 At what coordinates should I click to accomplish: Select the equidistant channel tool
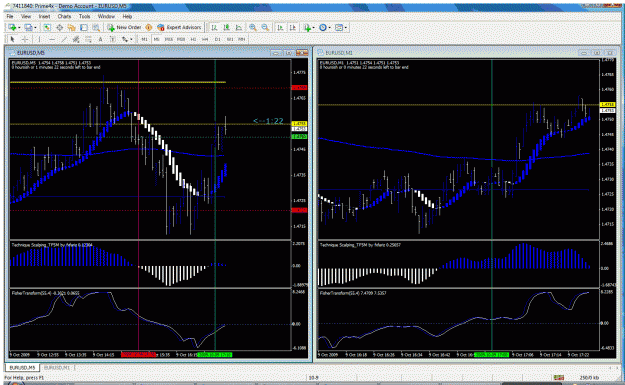[76, 39]
